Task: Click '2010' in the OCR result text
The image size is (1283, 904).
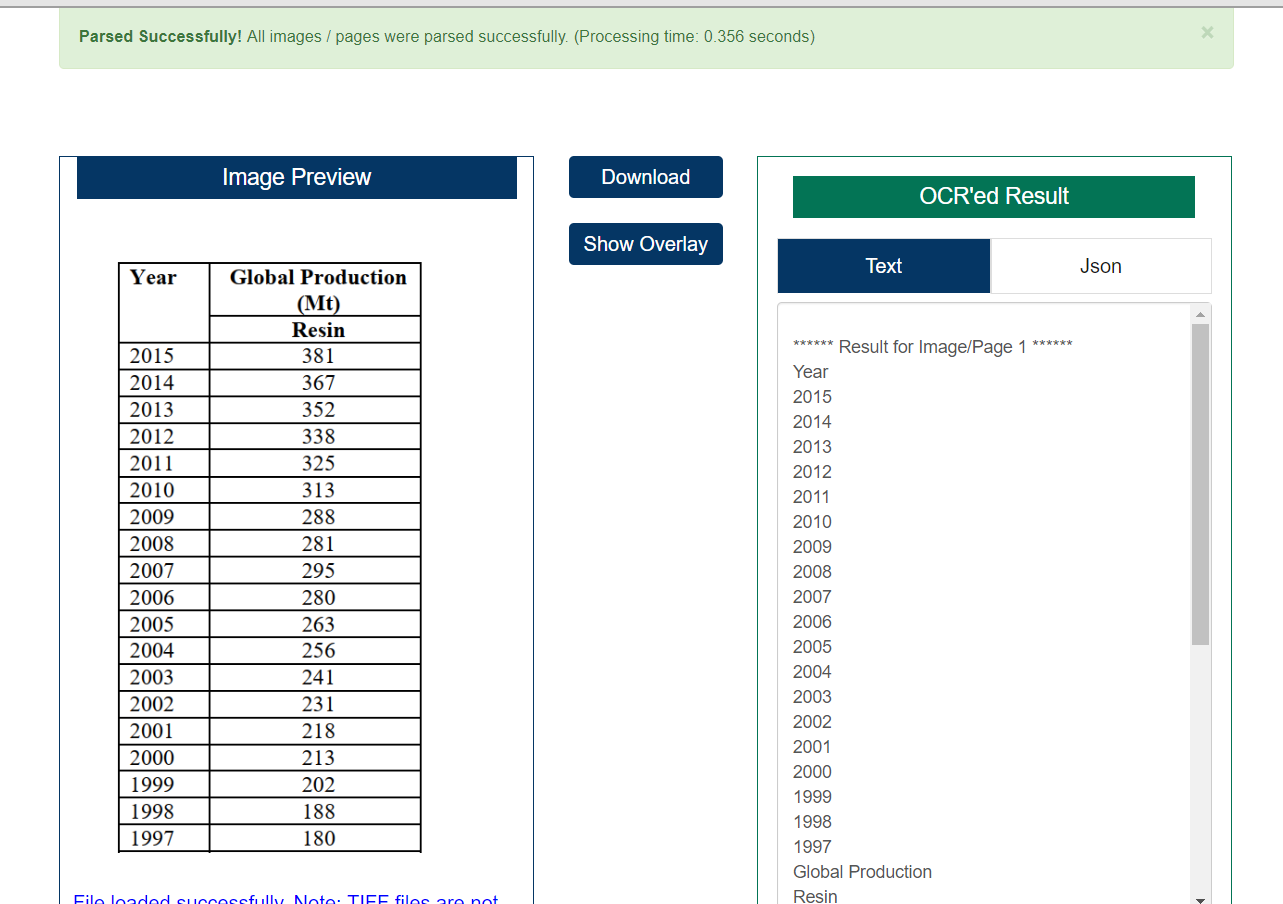Action: (812, 522)
